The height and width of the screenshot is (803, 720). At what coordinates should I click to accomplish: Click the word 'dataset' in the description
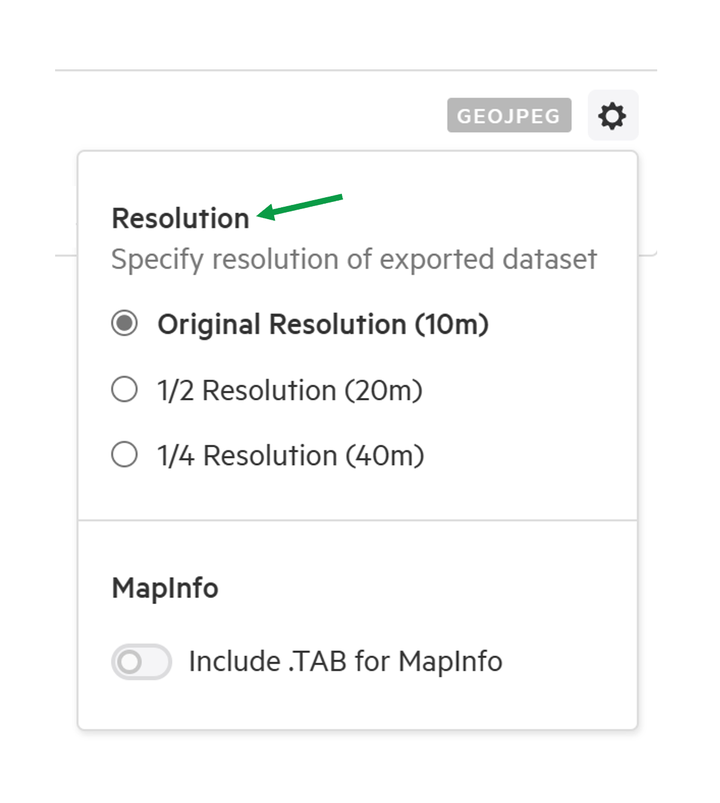(549, 259)
